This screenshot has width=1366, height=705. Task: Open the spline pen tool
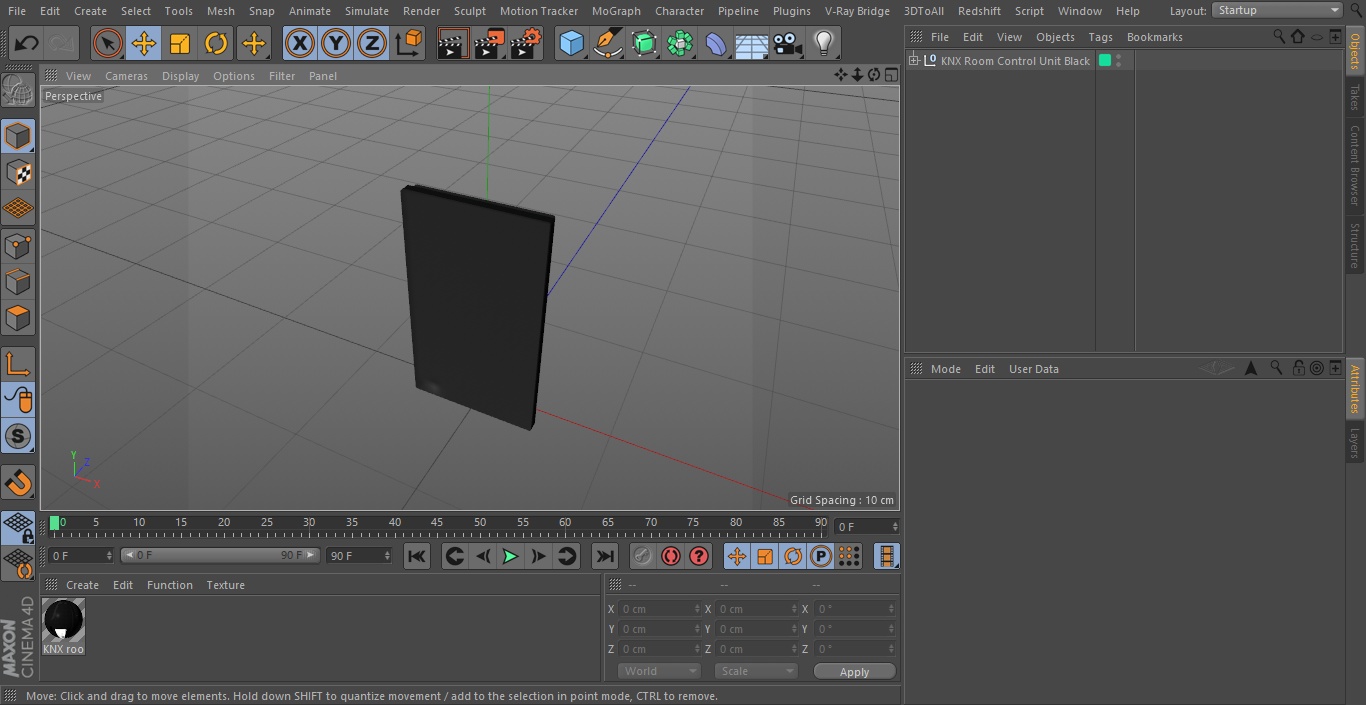pyautogui.click(x=607, y=43)
